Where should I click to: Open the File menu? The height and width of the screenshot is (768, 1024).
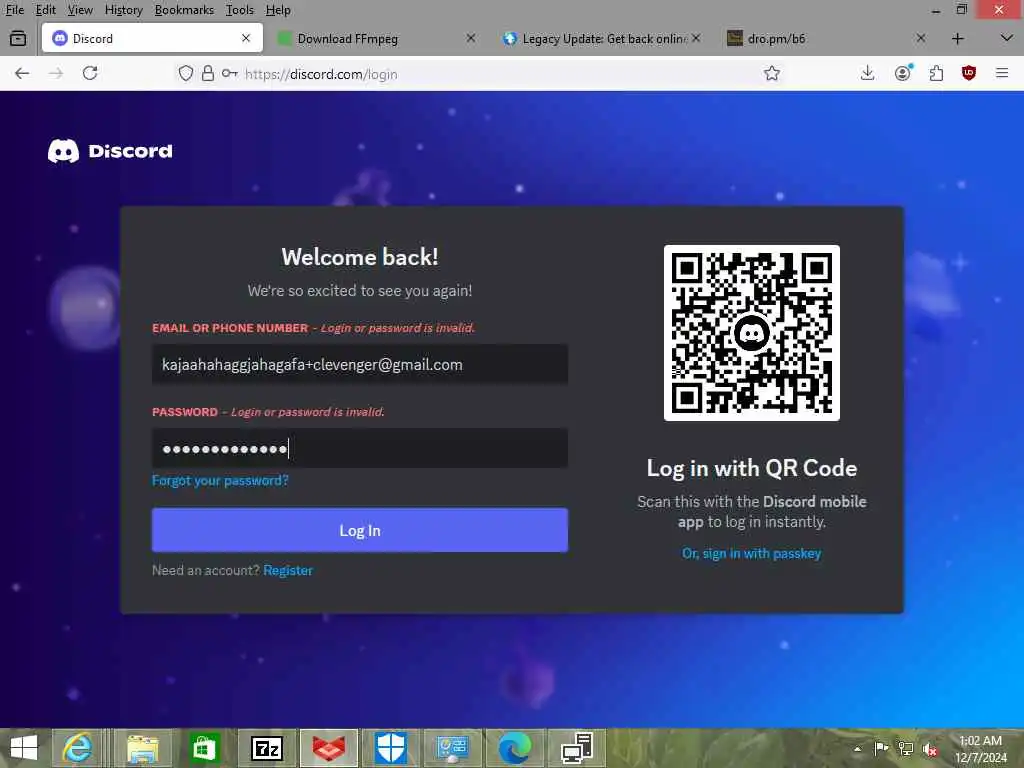tap(14, 10)
